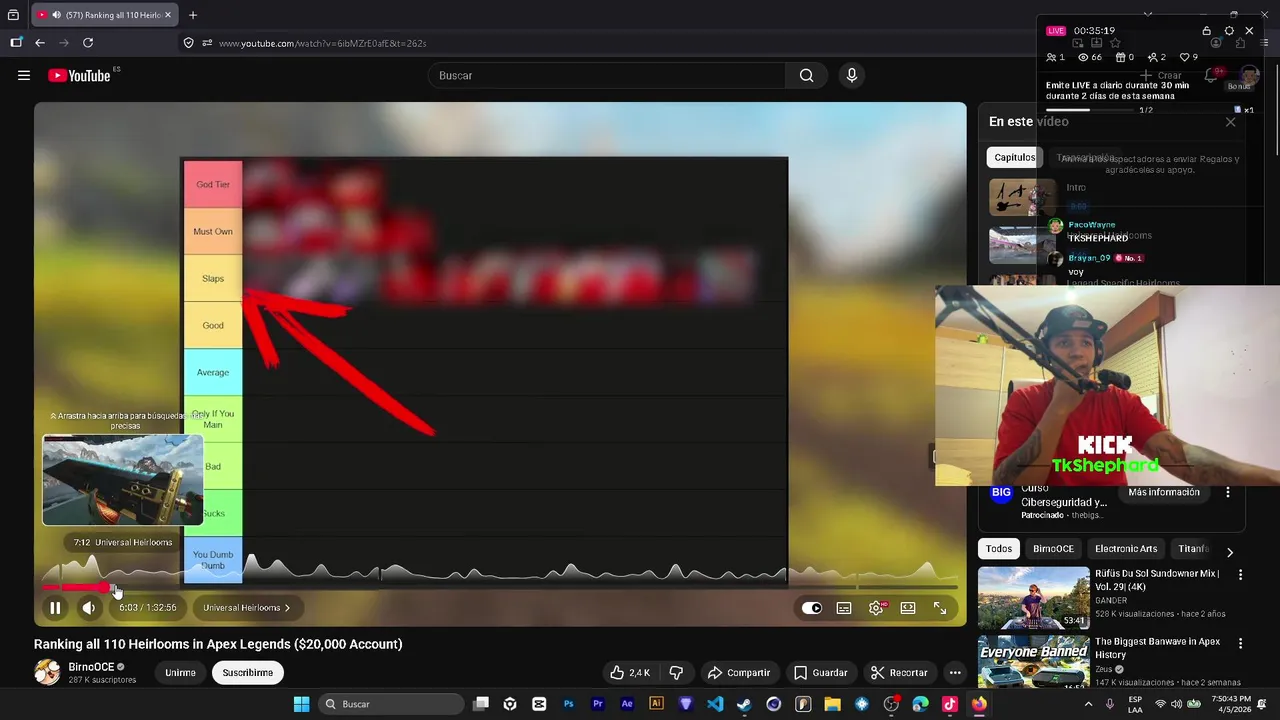Click the YouTube search magnifier button
1280x720 pixels.
[x=806, y=75]
